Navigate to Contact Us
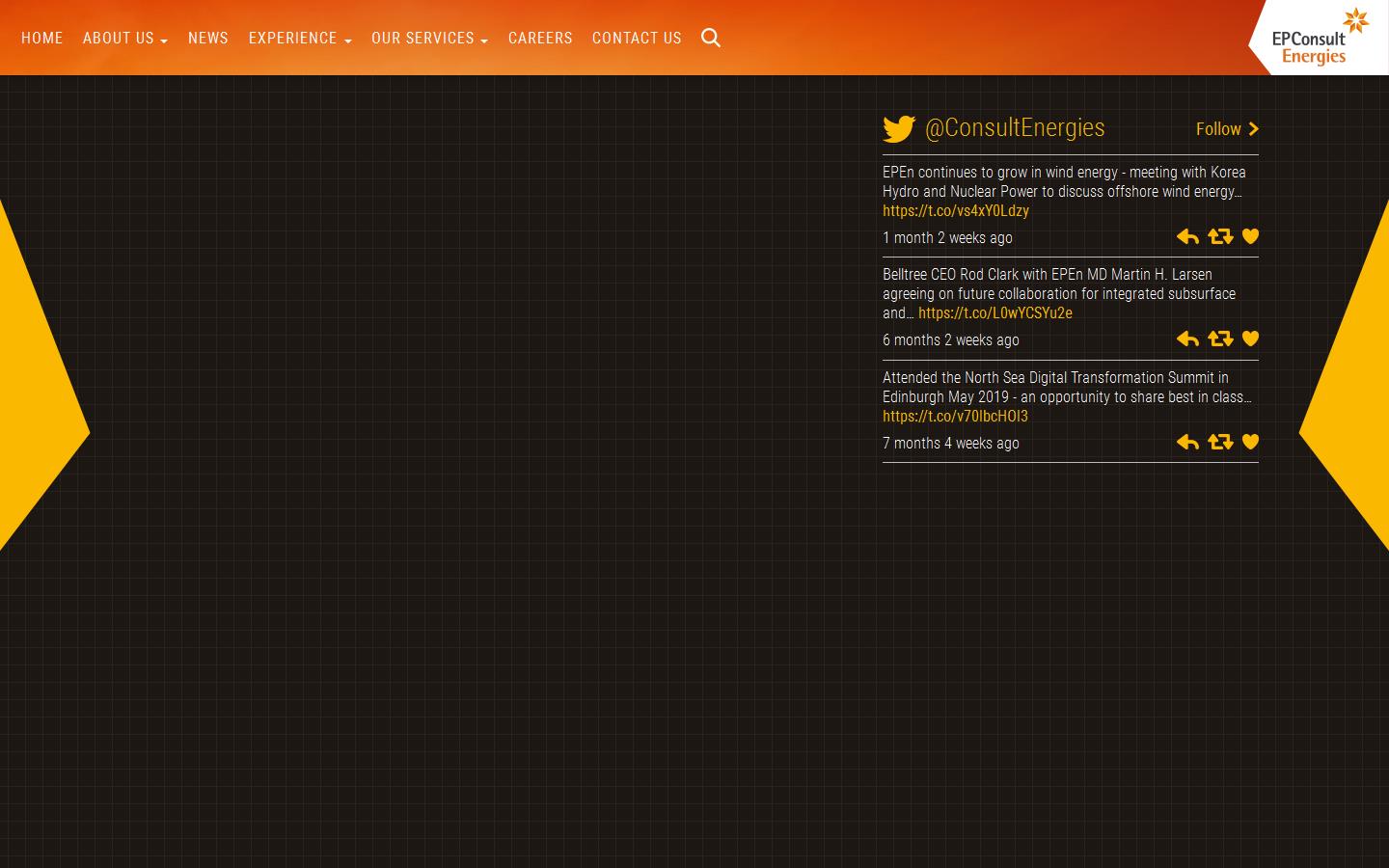Viewport: 1389px width, 868px height. pyautogui.click(x=637, y=39)
